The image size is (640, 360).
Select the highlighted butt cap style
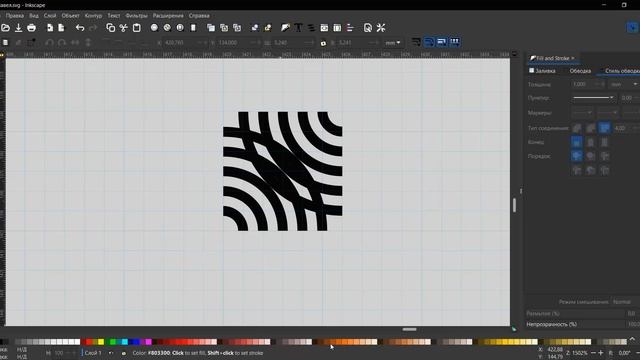tap(577, 142)
